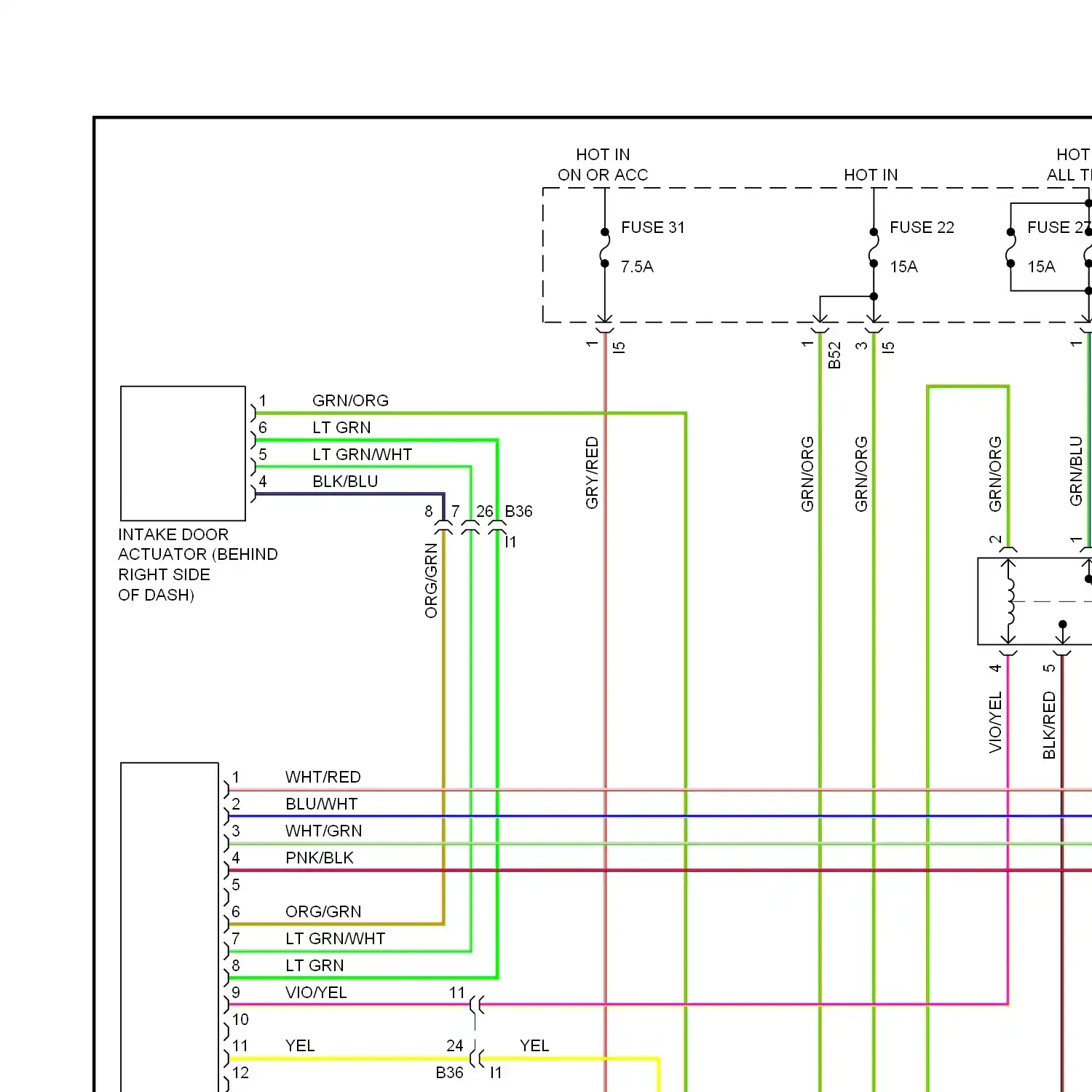Click the vertical GRN/BLU wire label

coord(1076,471)
